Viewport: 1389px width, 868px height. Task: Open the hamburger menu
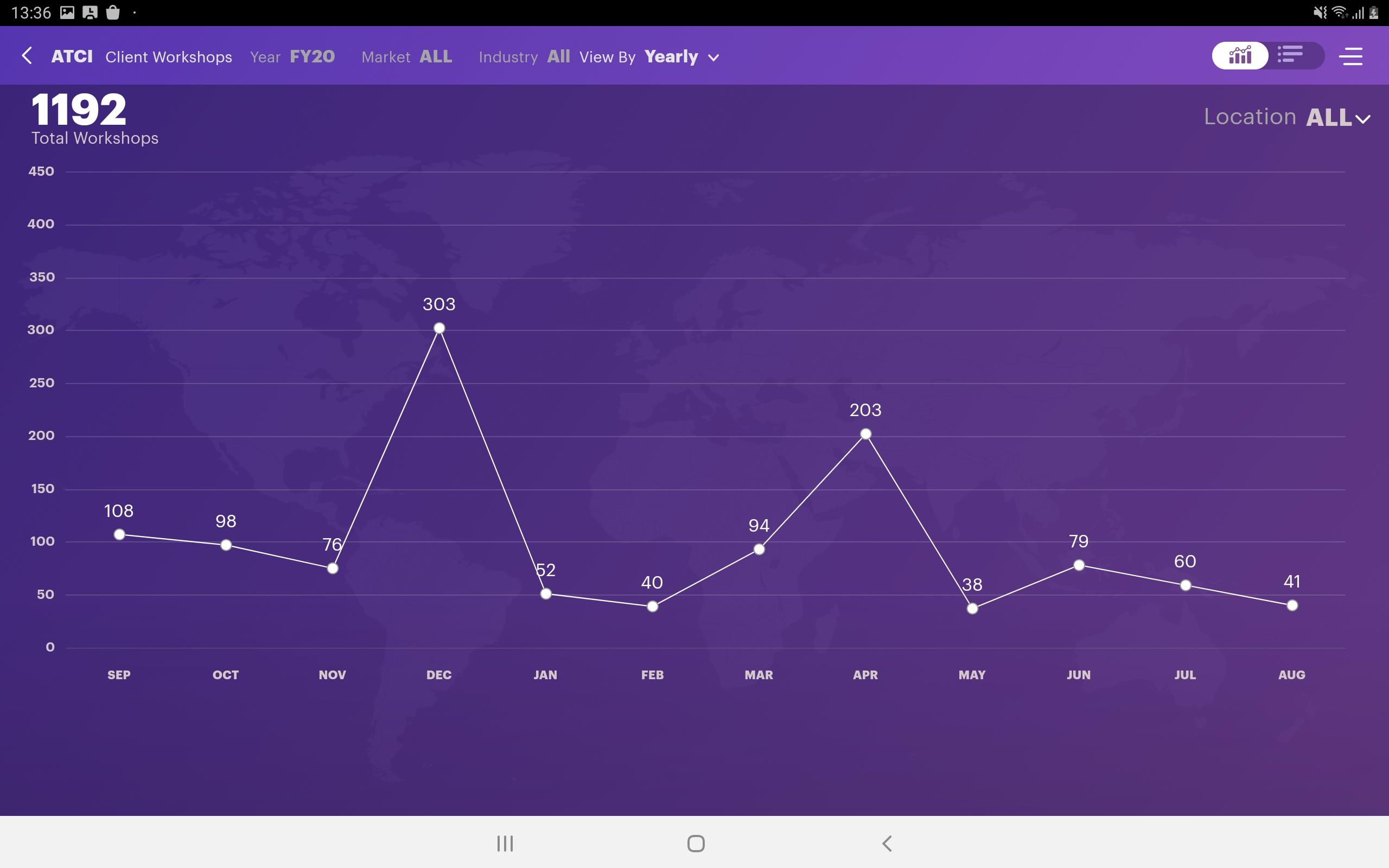point(1350,56)
